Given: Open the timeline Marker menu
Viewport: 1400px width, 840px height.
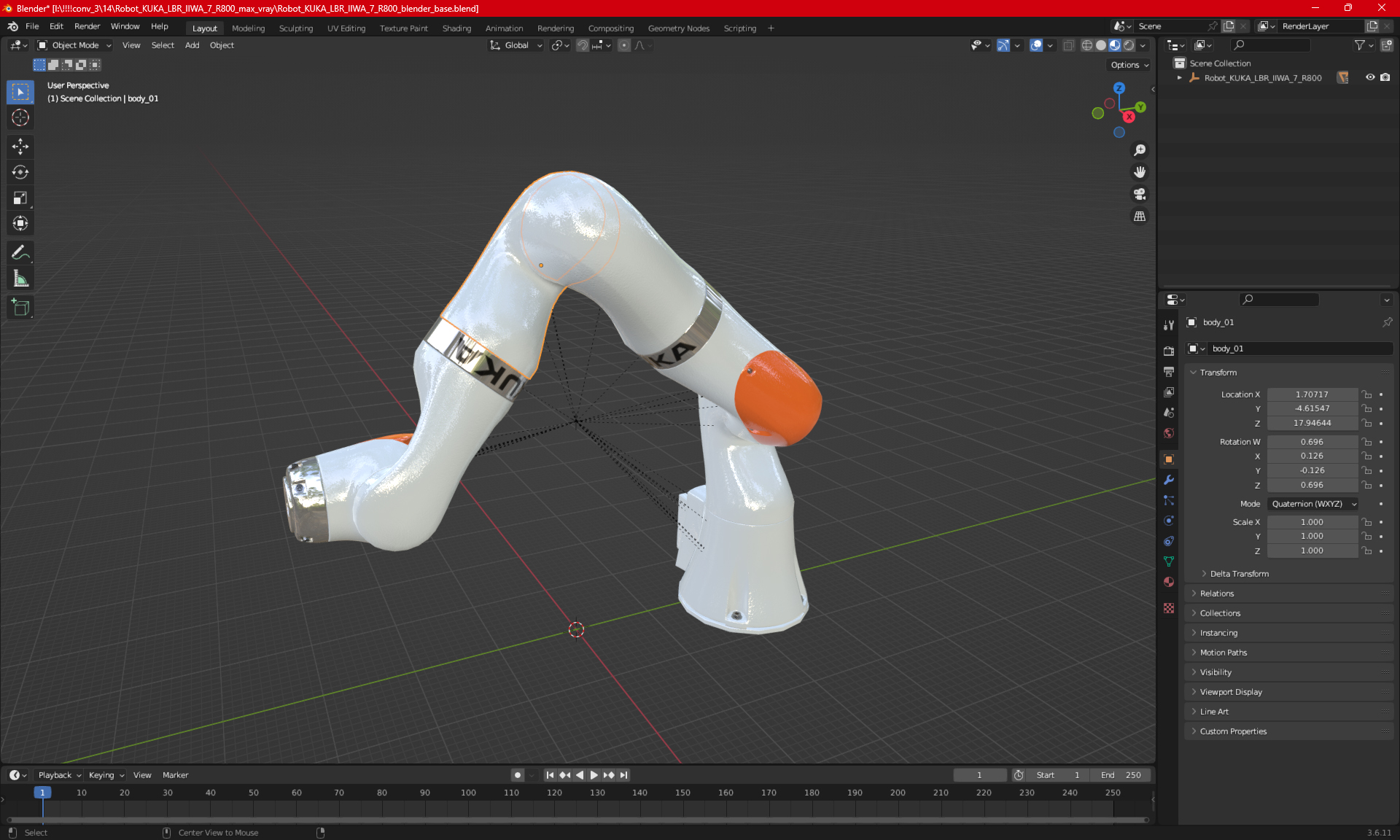Looking at the screenshot, I should (x=175, y=775).
